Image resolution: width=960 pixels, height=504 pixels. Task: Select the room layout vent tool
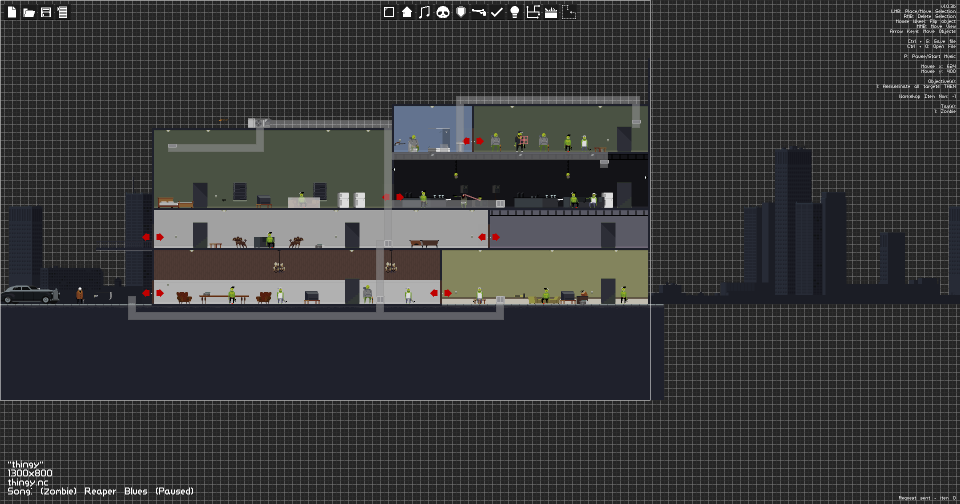(x=533, y=12)
